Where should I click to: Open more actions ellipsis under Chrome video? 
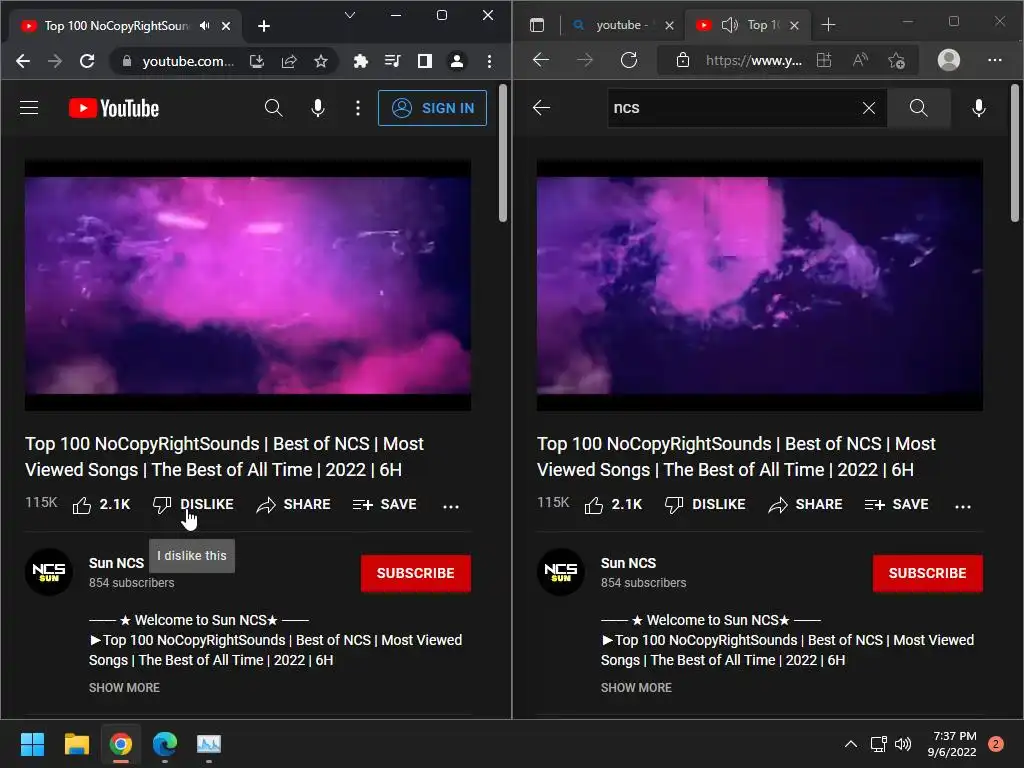pyautogui.click(x=451, y=505)
